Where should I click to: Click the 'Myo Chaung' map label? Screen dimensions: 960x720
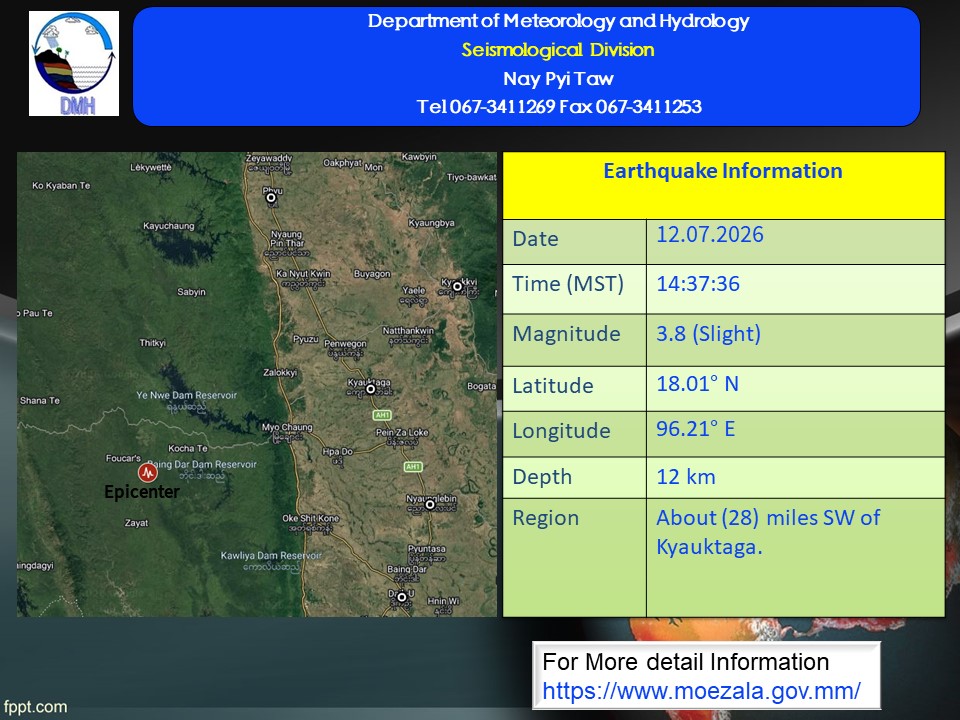point(287,427)
